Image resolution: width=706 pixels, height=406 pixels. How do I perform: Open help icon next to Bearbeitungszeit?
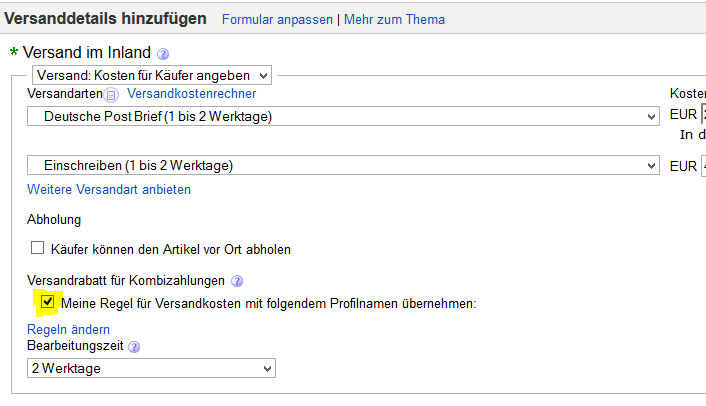pyautogui.click(x=134, y=347)
